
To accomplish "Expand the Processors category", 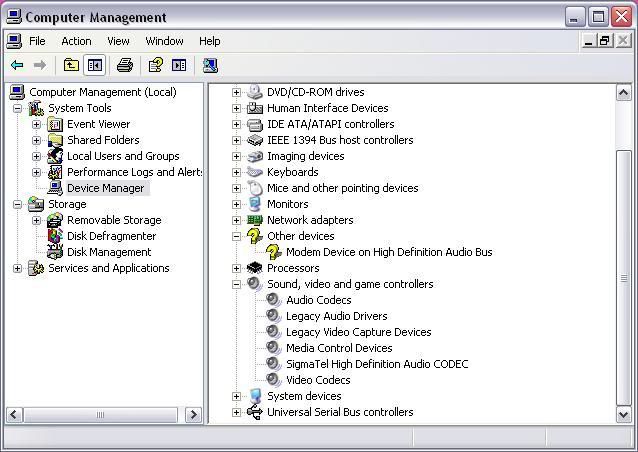I will (x=236, y=269).
